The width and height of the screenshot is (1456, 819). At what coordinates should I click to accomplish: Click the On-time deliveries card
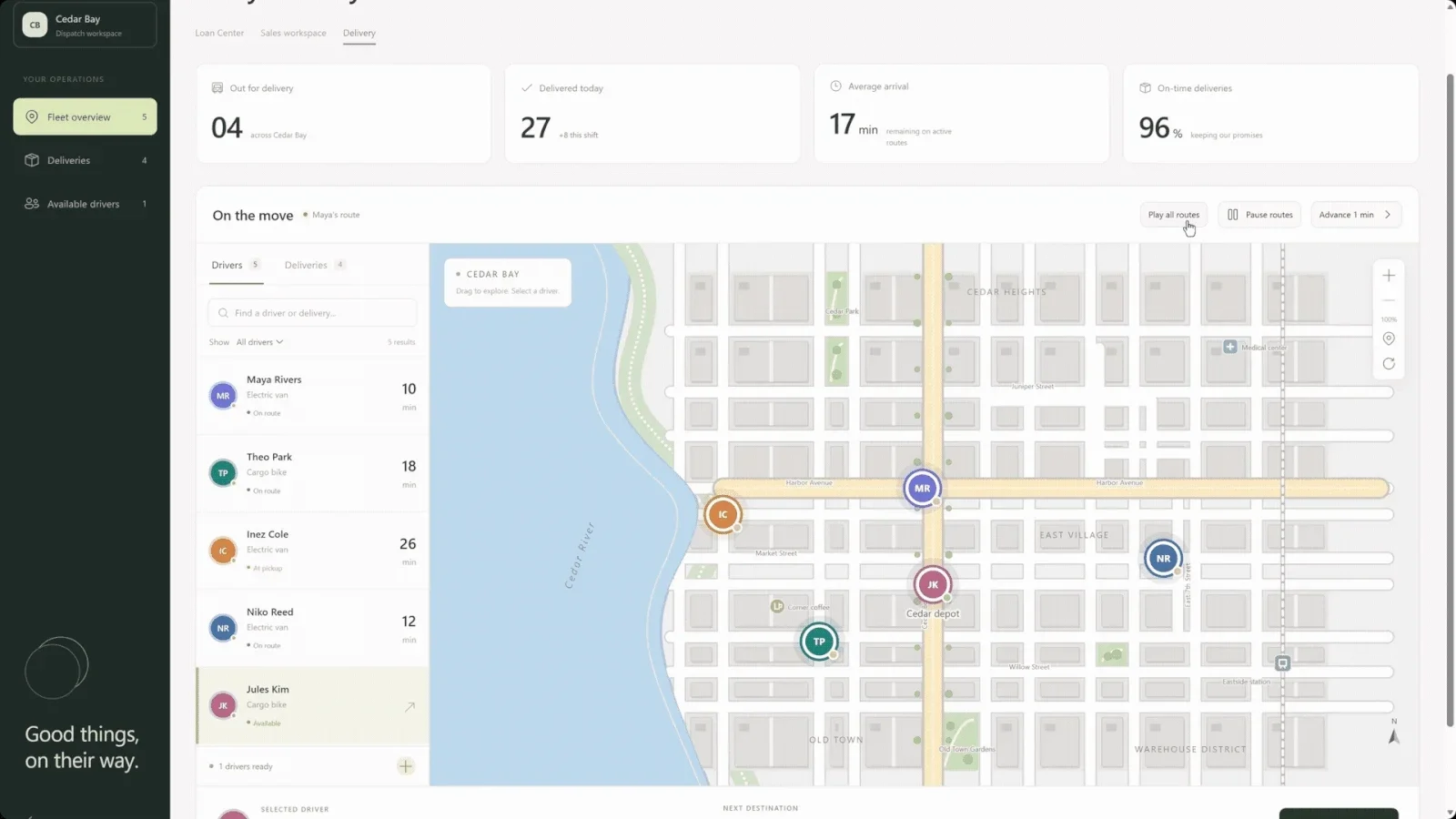1271,114
